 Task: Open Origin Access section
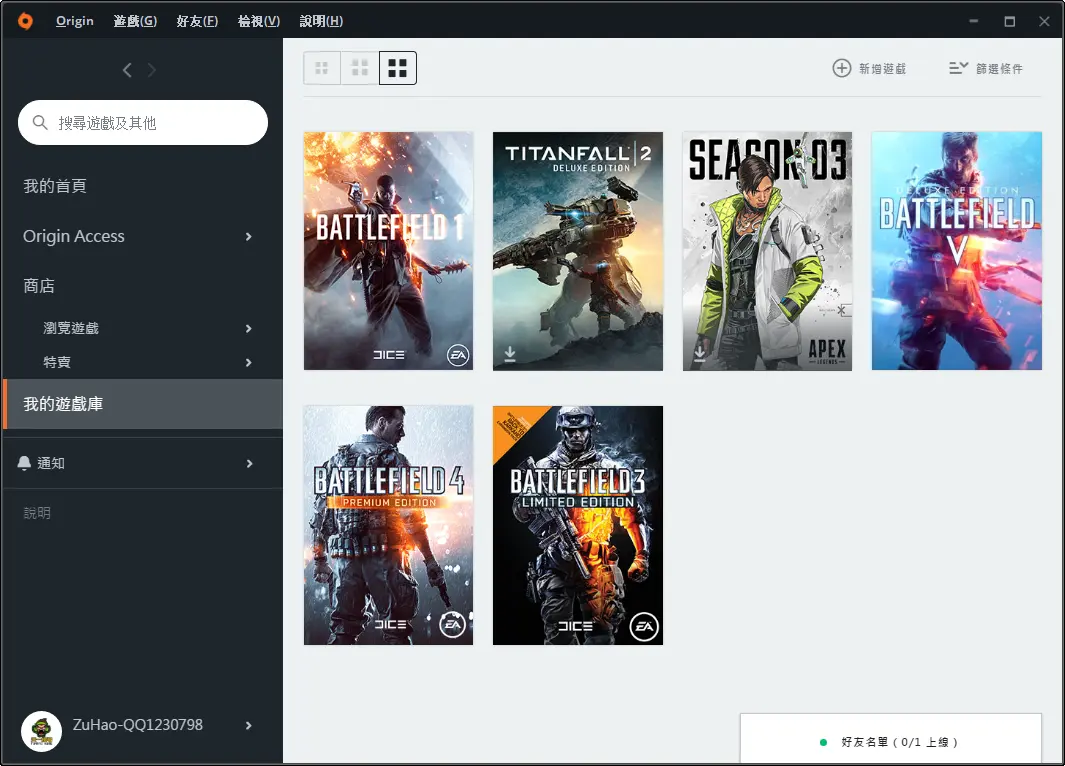74,236
